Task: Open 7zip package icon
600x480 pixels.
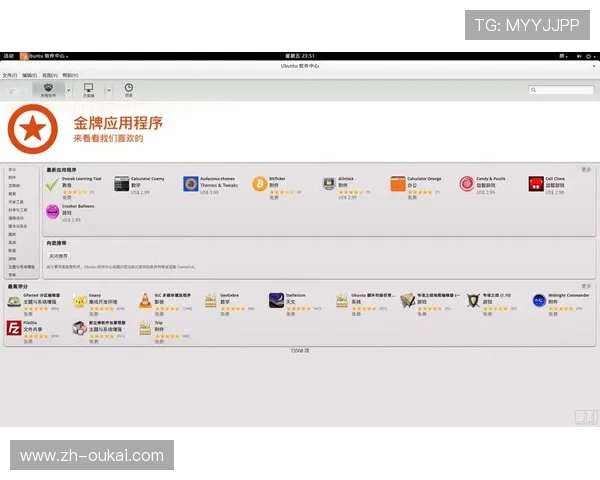Action: [x=145, y=328]
